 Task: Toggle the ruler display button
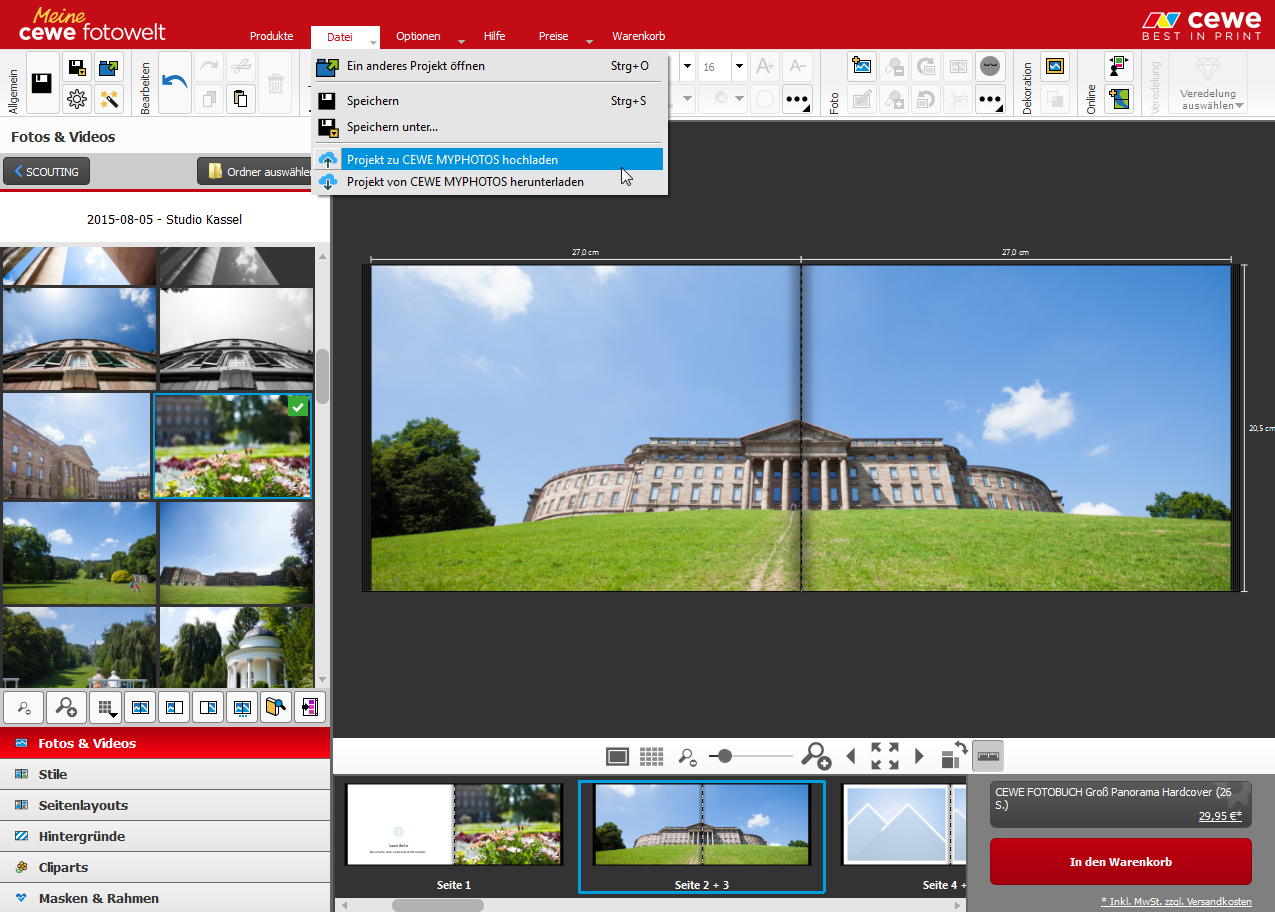click(988, 756)
